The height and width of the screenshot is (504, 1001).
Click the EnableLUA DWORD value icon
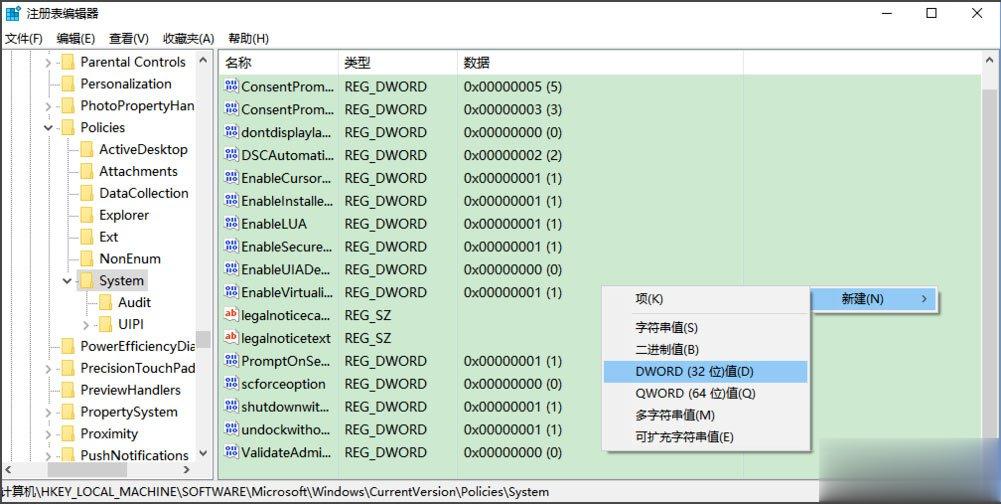click(231, 224)
